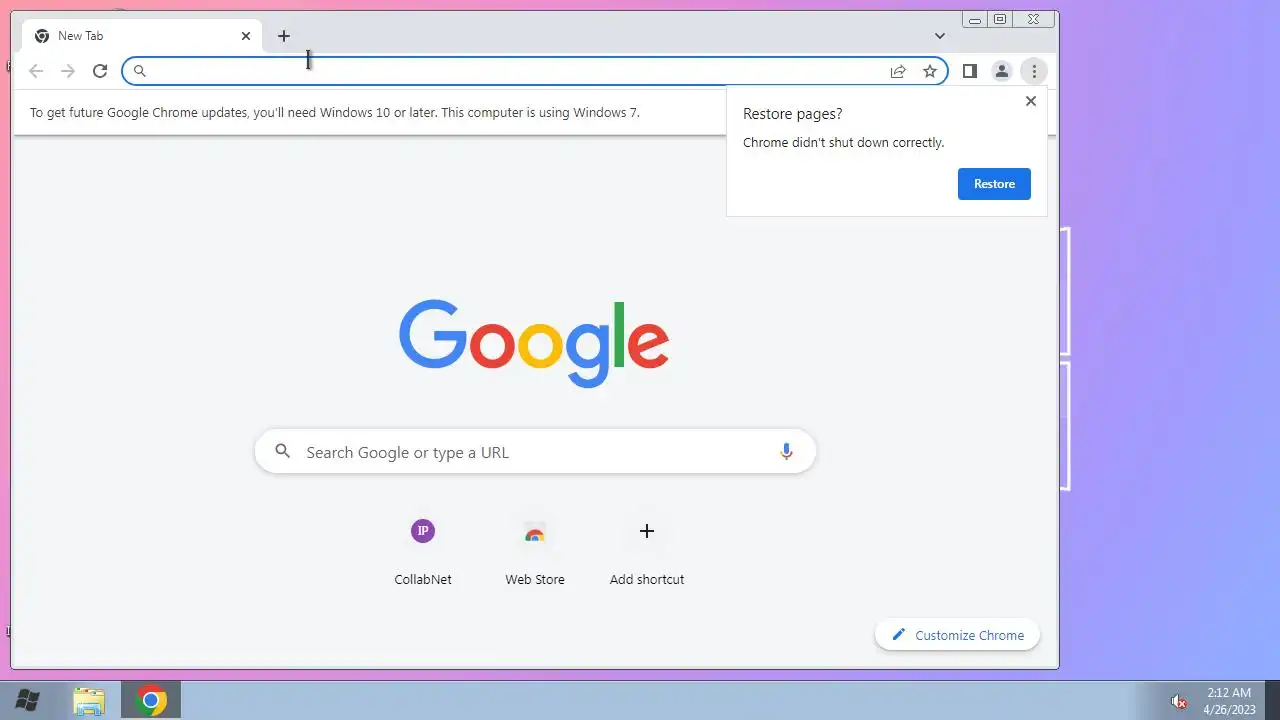
Task: Minimize the Chrome window
Action: [975, 19]
